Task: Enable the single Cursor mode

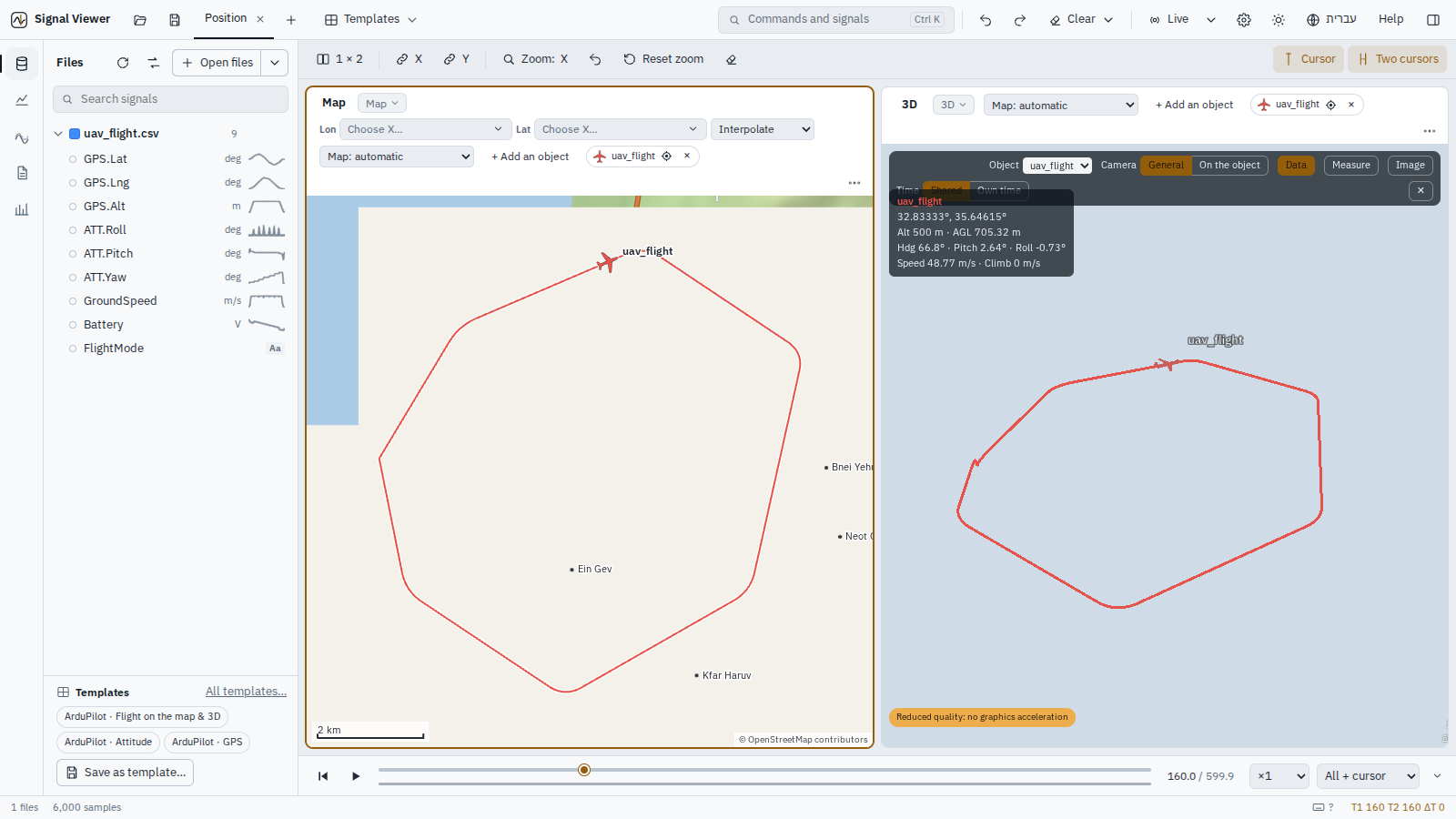Action: (1309, 59)
